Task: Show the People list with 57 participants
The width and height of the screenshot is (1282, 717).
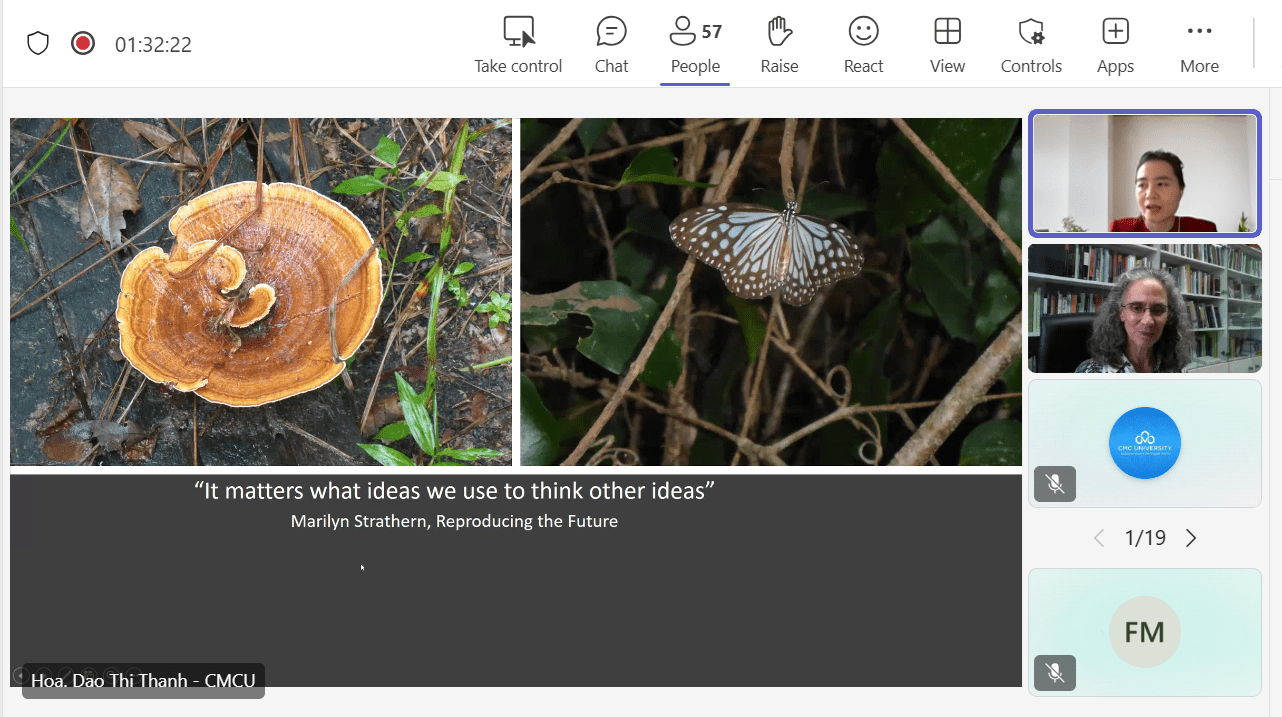Action: tap(695, 45)
